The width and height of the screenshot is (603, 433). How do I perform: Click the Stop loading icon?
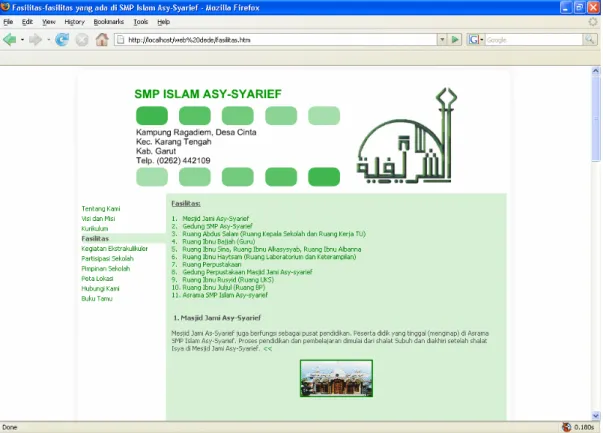pos(82,40)
